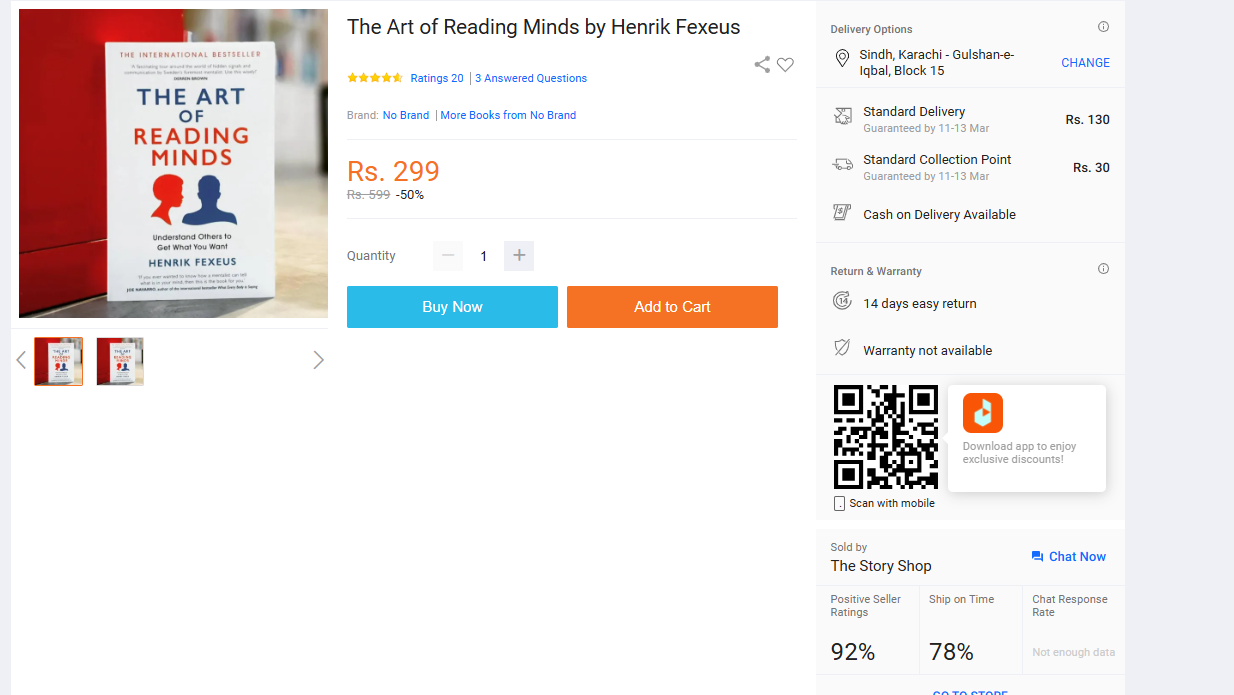Increase quantity with plus button
Viewport: 1234px width, 695px height.
(519, 256)
